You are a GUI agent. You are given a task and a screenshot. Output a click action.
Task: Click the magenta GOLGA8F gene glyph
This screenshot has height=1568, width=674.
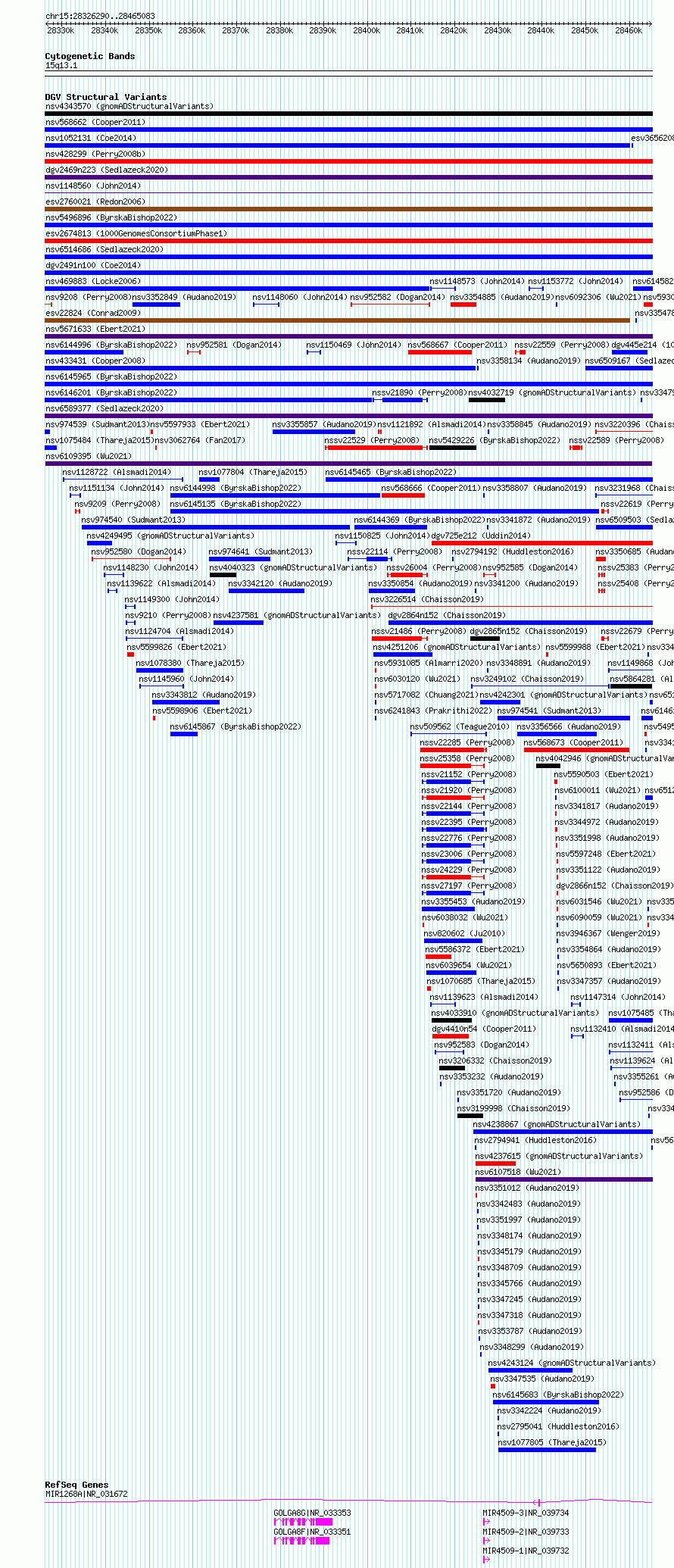click(x=302, y=1541)
